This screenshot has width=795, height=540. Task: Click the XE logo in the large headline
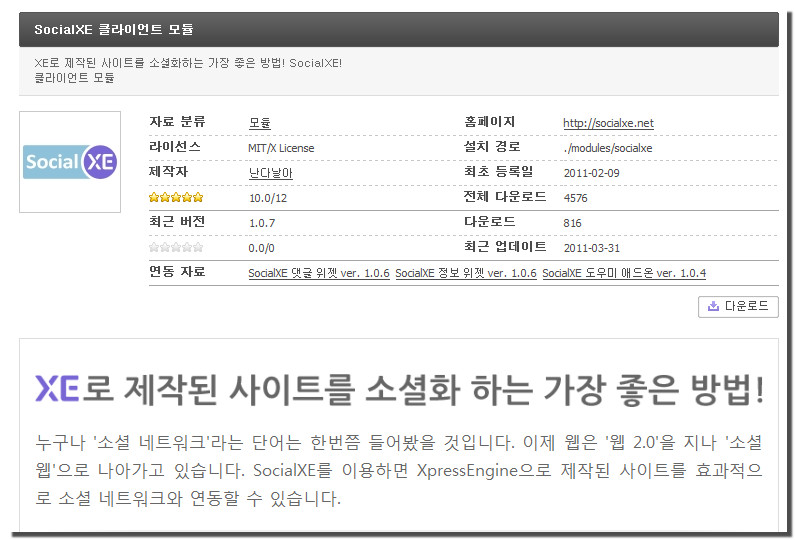57,388
